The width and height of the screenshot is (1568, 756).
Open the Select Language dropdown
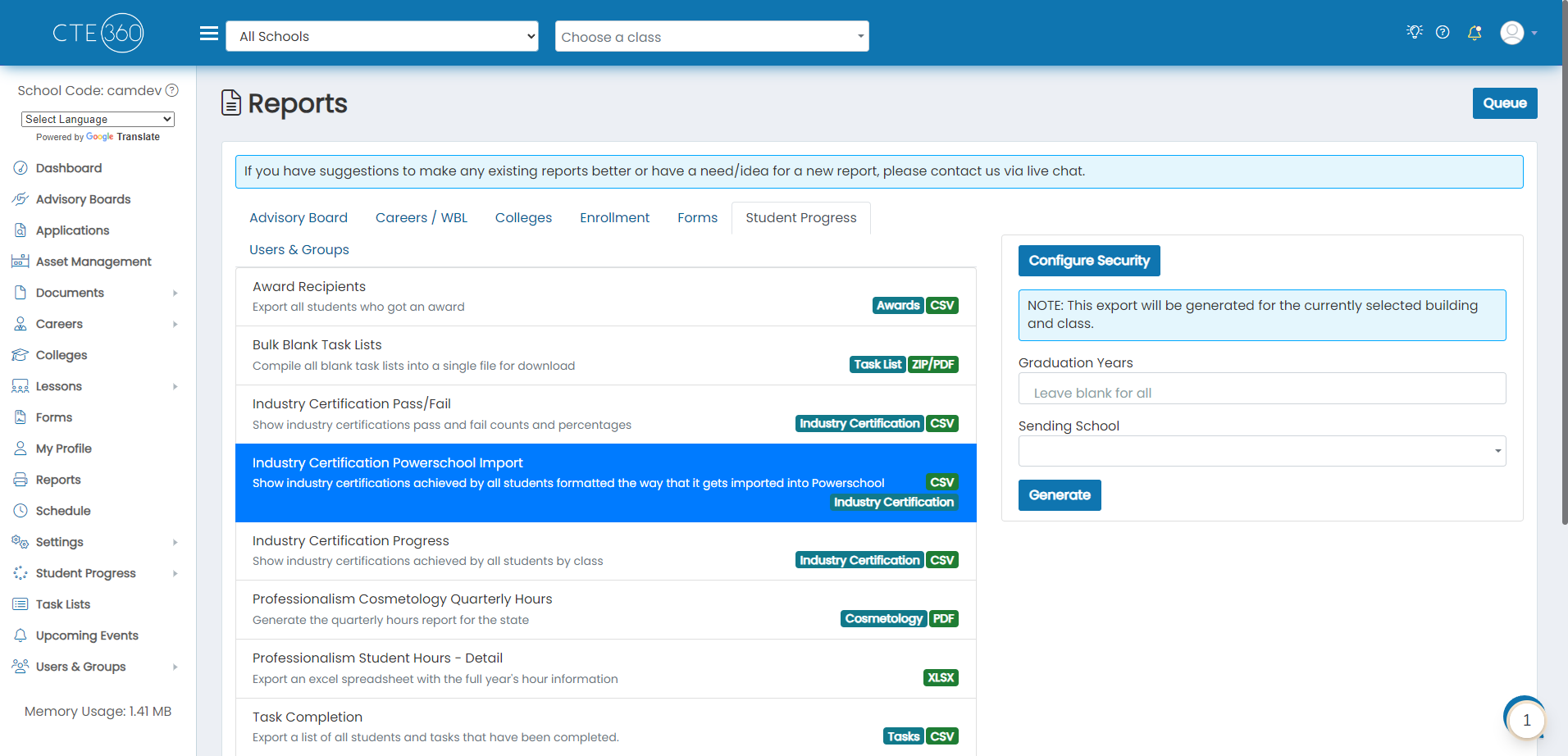[x=98, y=119]
